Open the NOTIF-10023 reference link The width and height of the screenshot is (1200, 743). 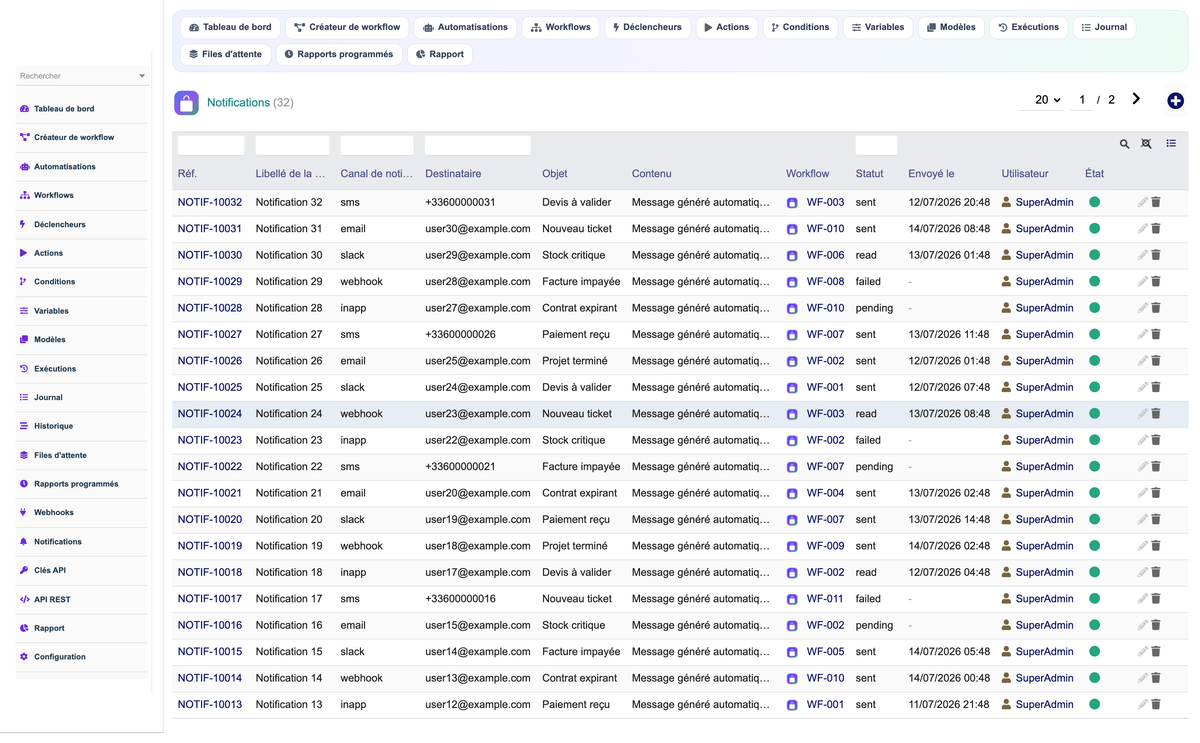click(210, 440)
